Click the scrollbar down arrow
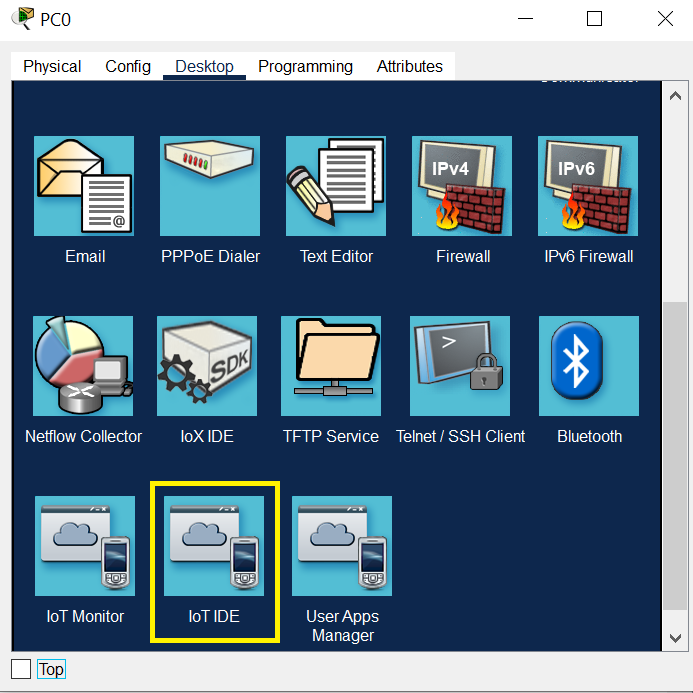 pos(675,638)
